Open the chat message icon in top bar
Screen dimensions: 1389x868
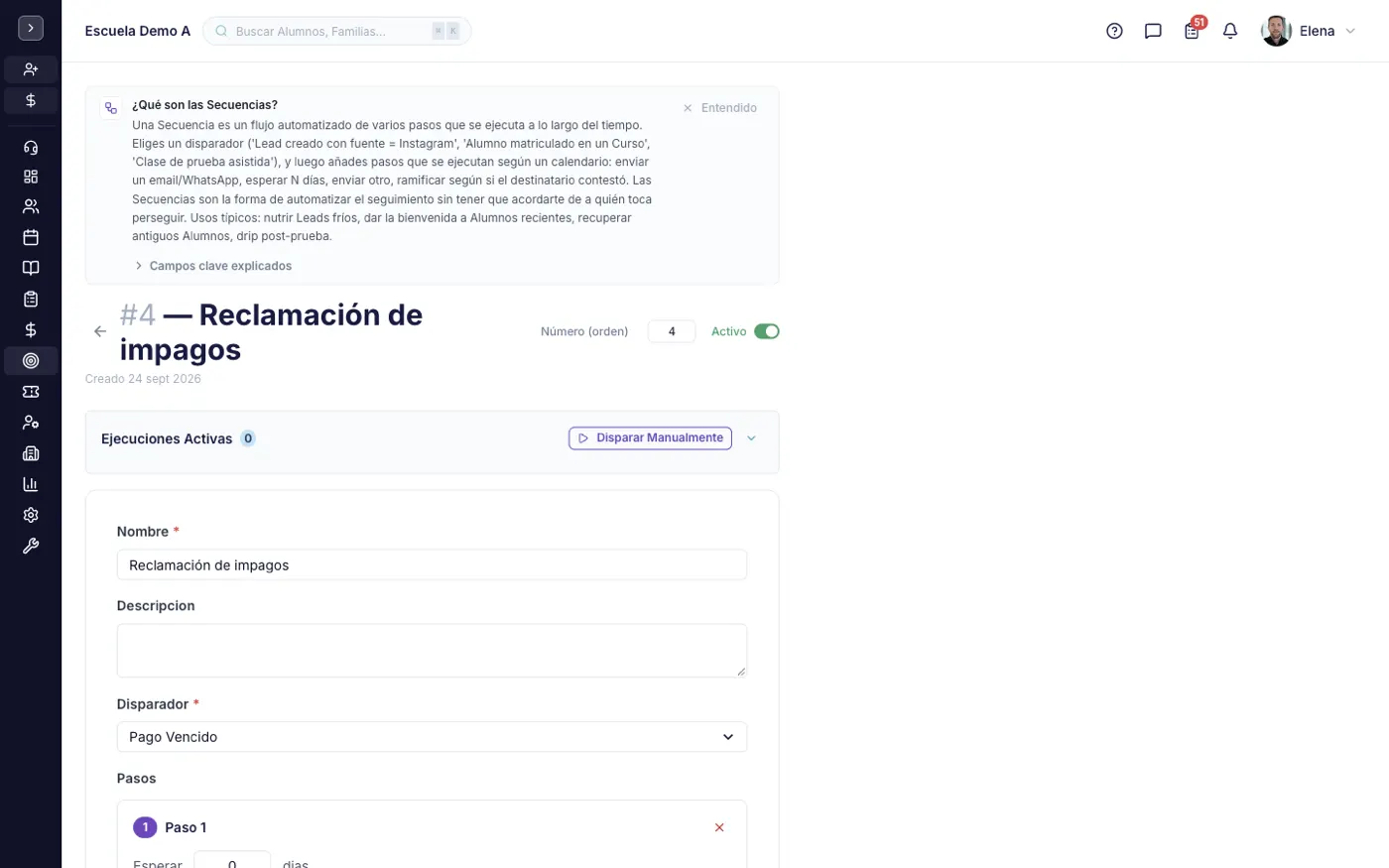click(1153, 31)
